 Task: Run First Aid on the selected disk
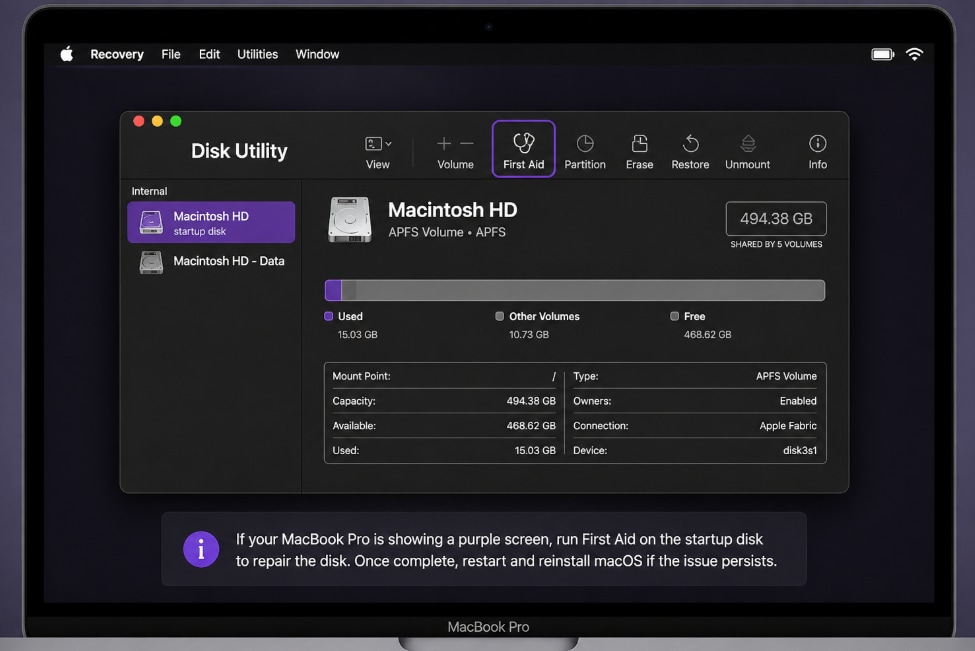pos(523,149)
